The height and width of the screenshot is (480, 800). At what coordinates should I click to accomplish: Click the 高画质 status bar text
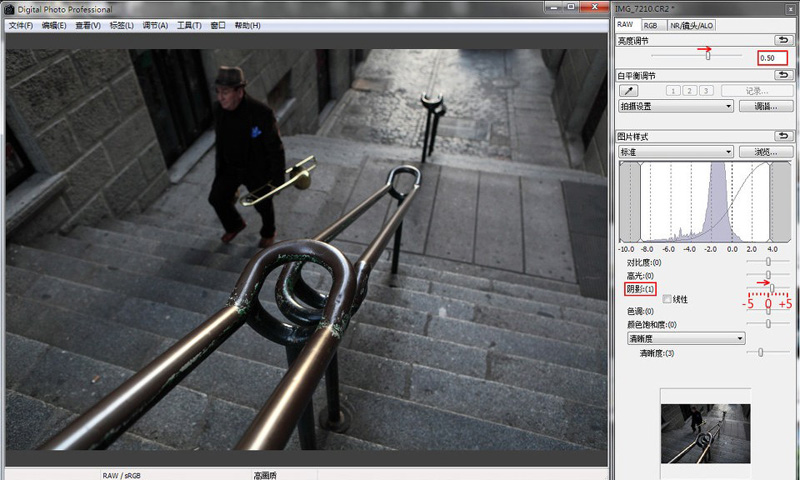coord(265,475)
